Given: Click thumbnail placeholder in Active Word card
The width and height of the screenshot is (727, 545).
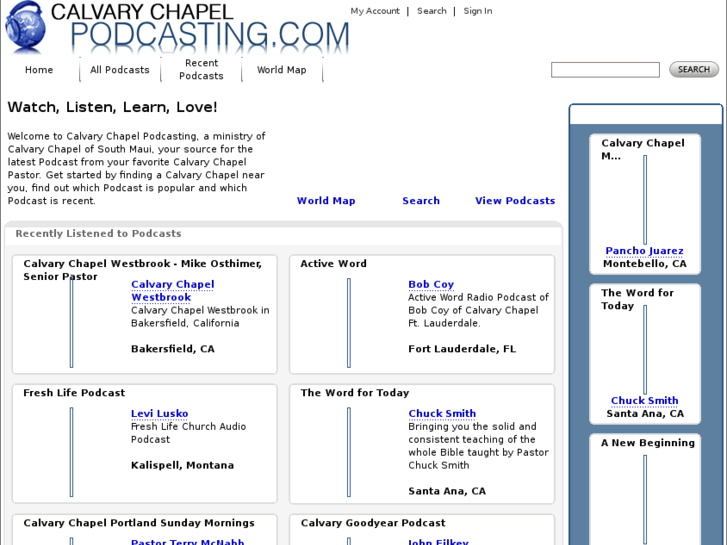Looking at the screenshot, I should pos(349,323).
